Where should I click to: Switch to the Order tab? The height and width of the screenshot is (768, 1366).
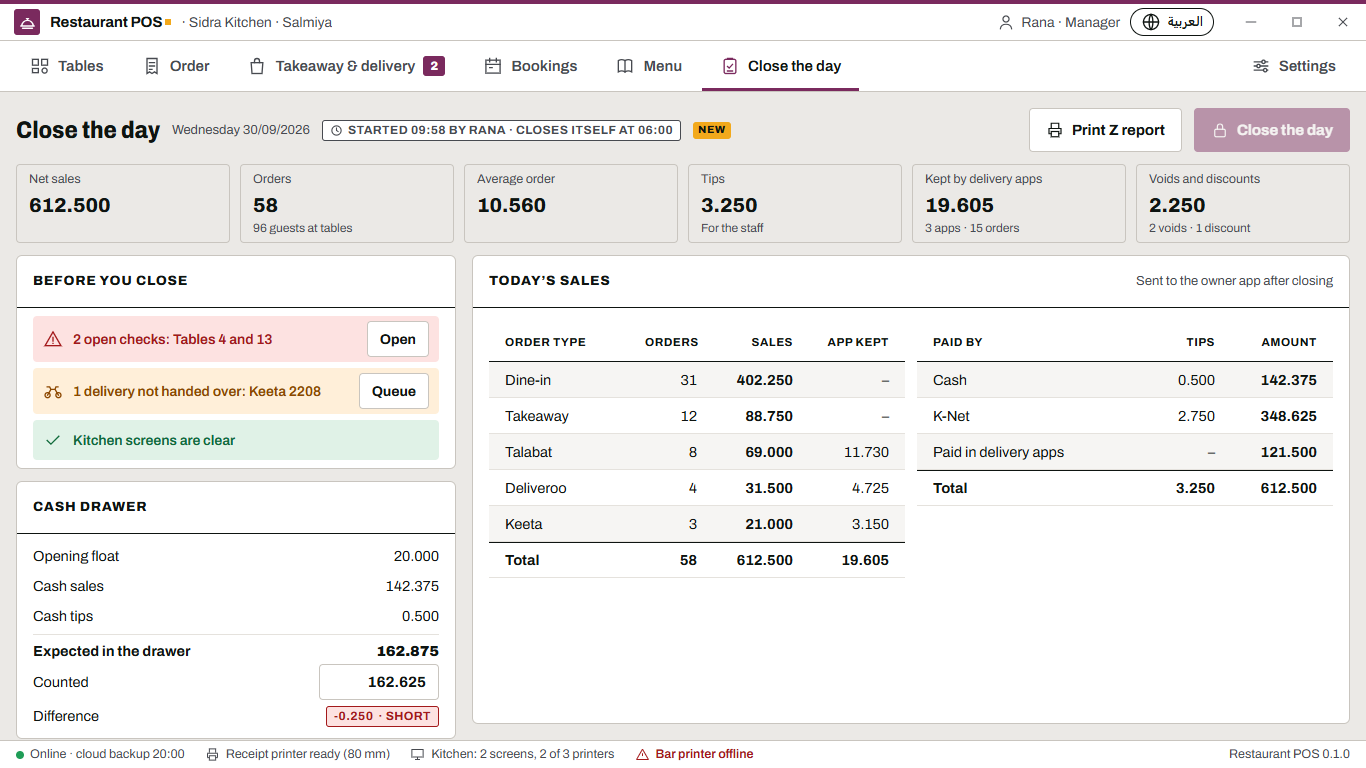177,66
